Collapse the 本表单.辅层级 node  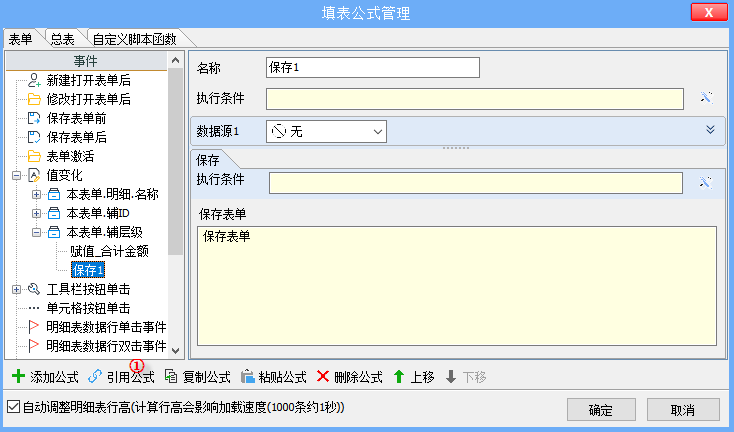tap(37, 232)
